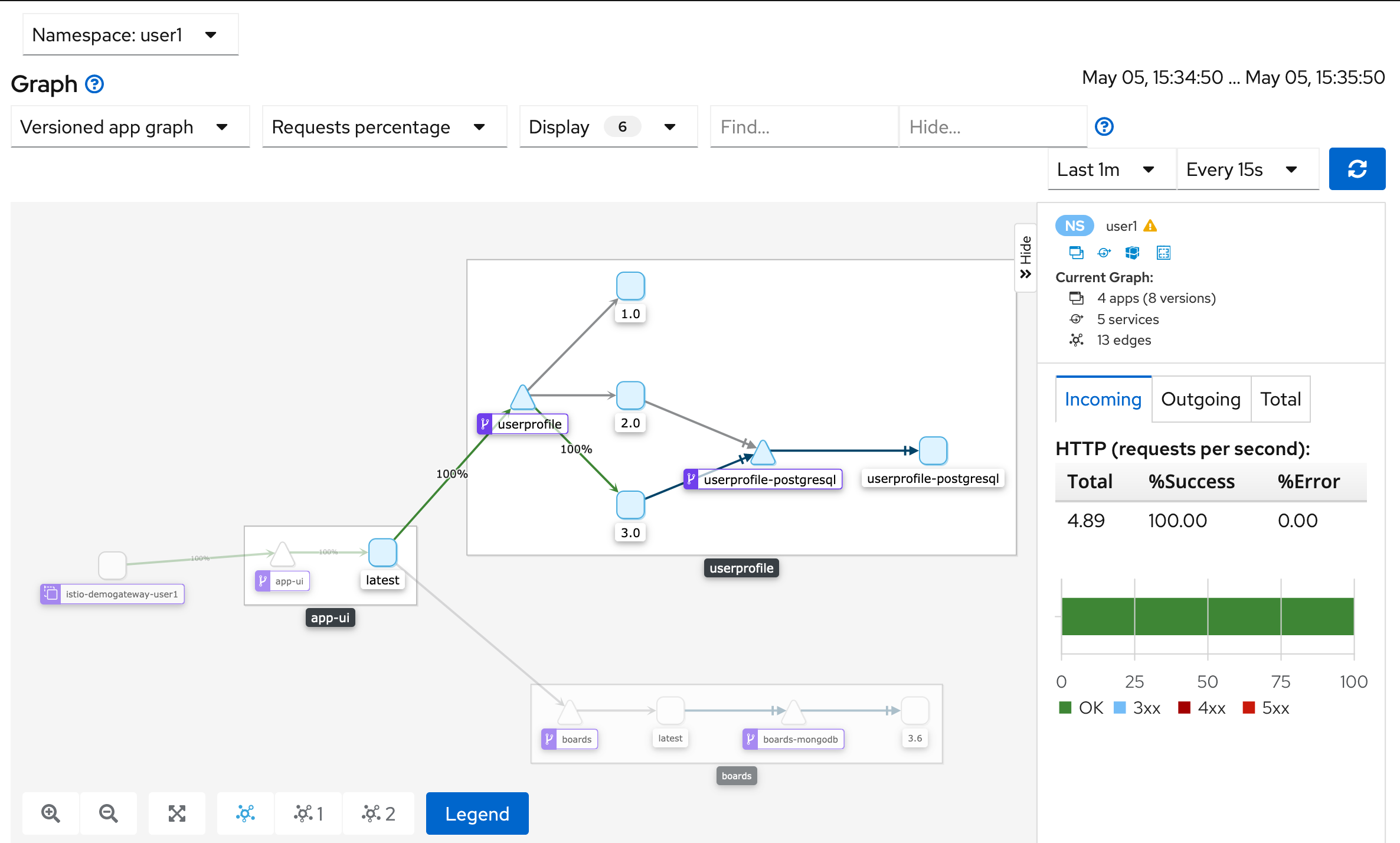This screenshot has width=1400, height=843.
Task: Click the '13 edges' summary text
Action: [1124, 340]
